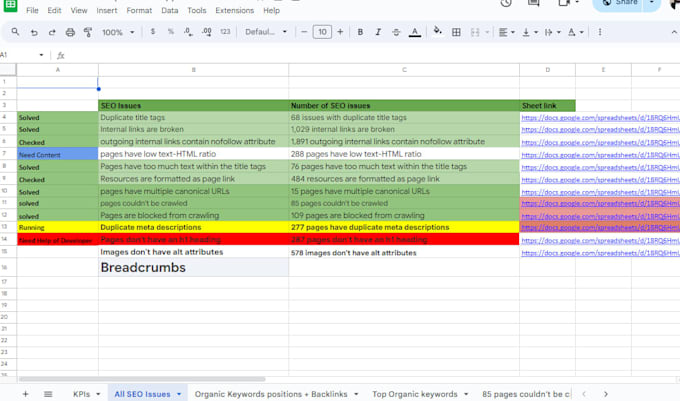Add a new sheet with plus icon
This screenshot has height=401, width=680.
click(25, 394)
